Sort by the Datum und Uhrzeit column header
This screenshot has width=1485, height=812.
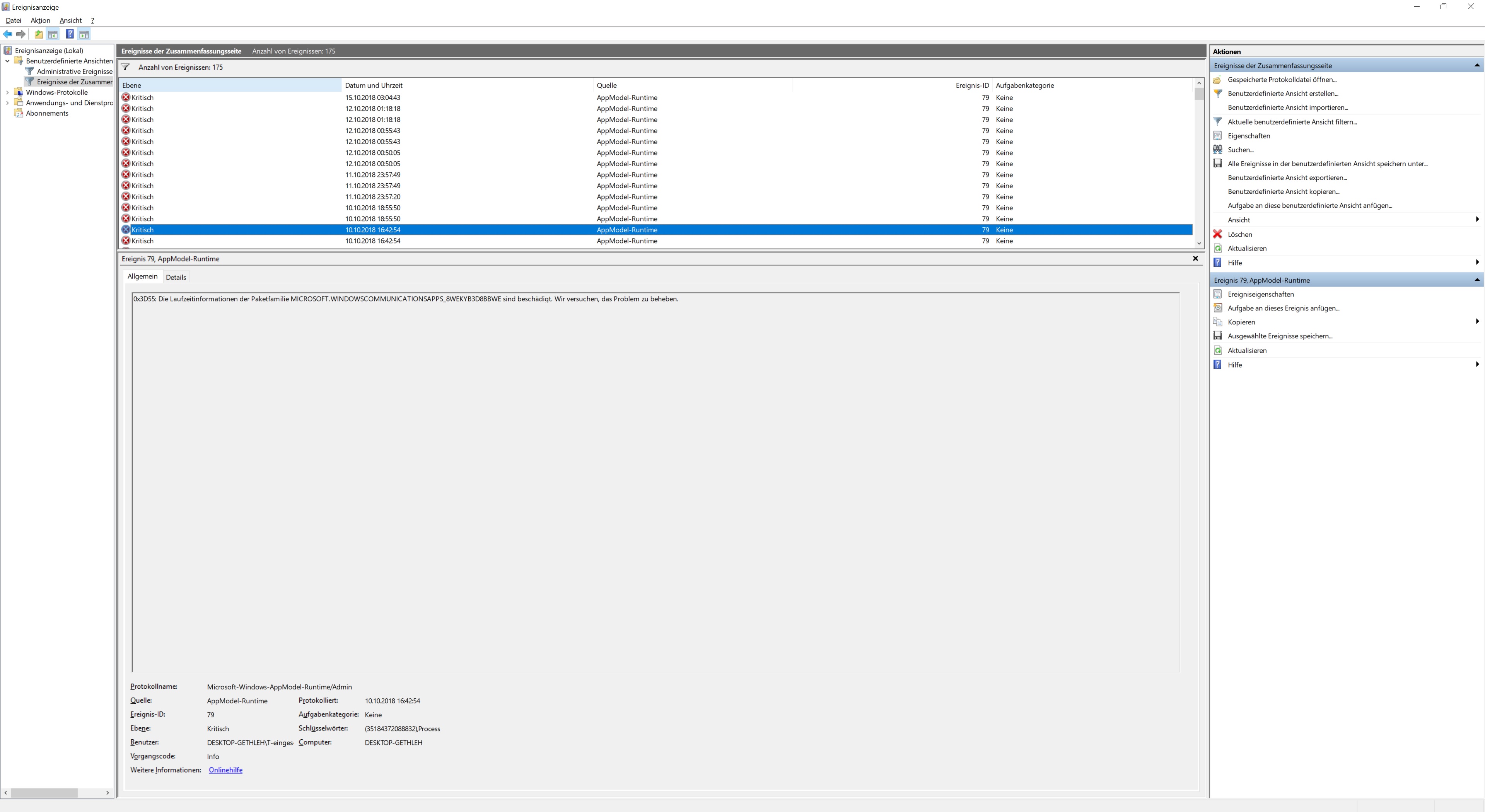coord(467,85)
